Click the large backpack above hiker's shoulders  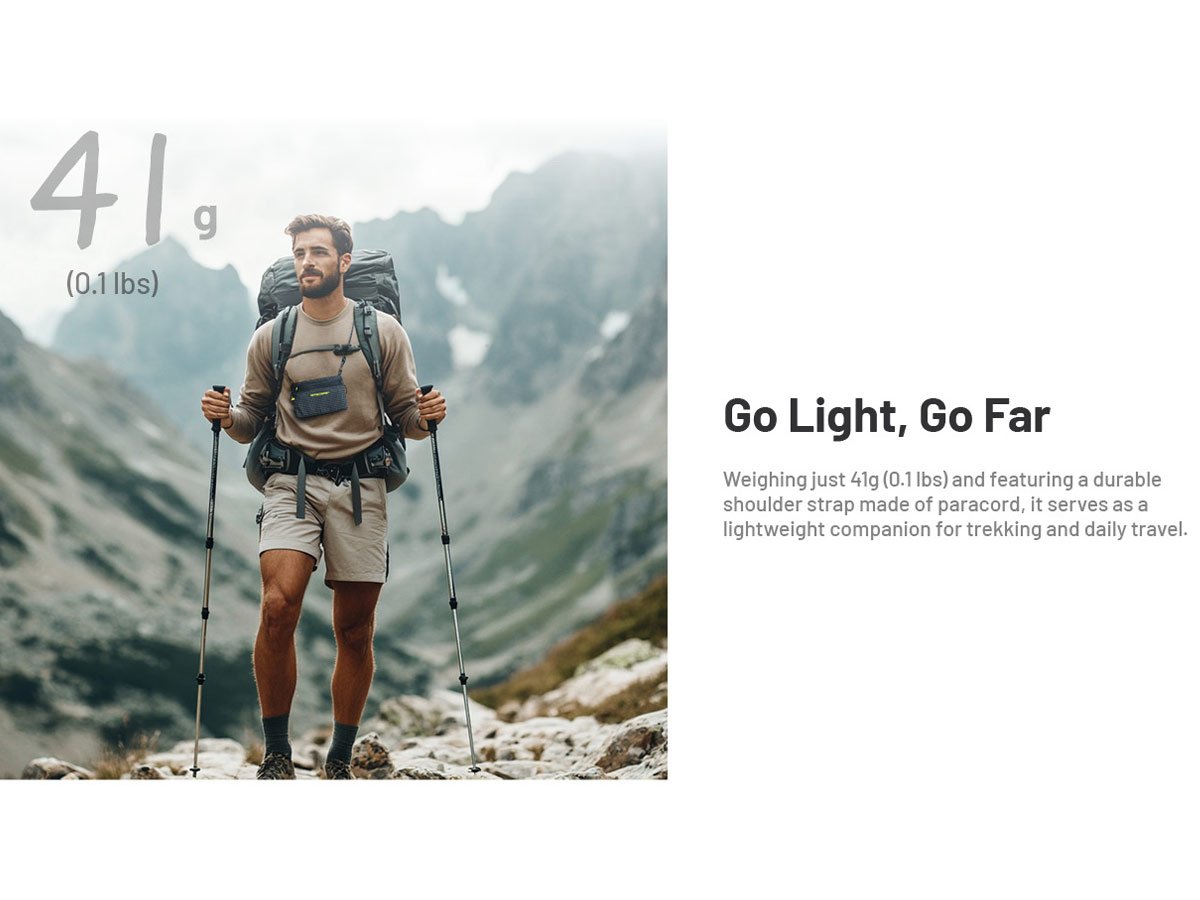point(330,285)
